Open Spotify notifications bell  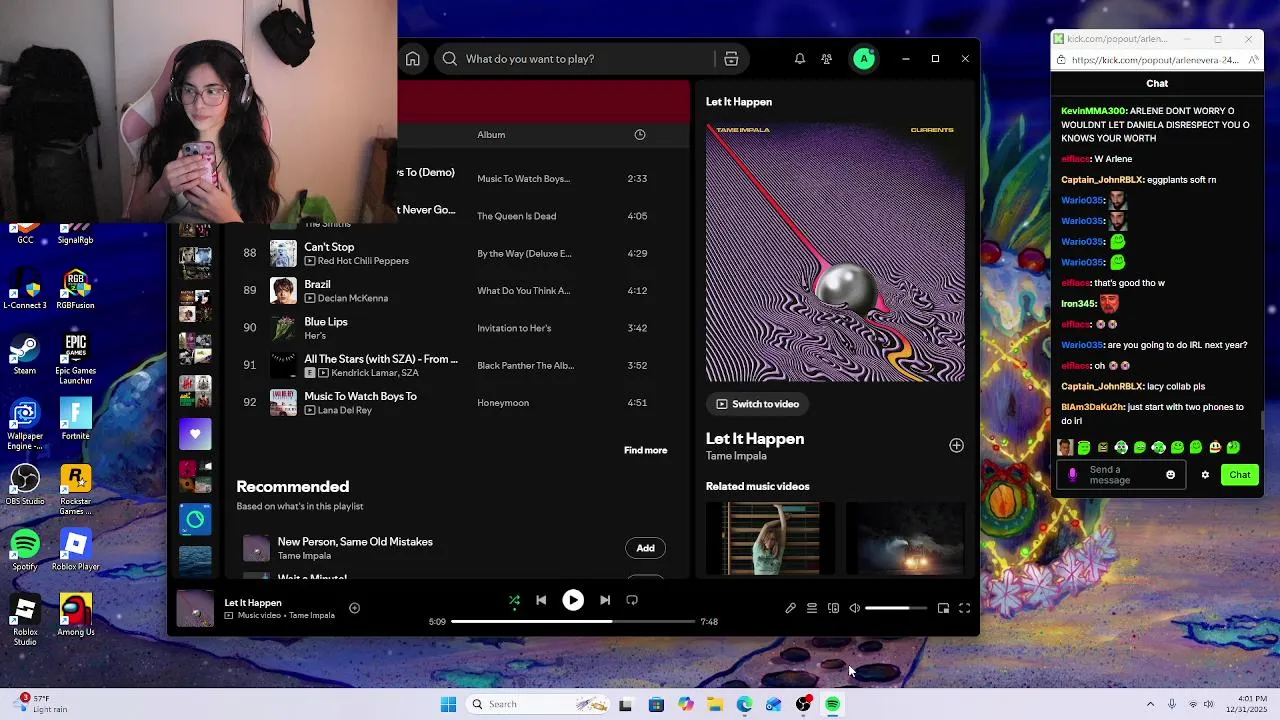click(x=799, y=59)
